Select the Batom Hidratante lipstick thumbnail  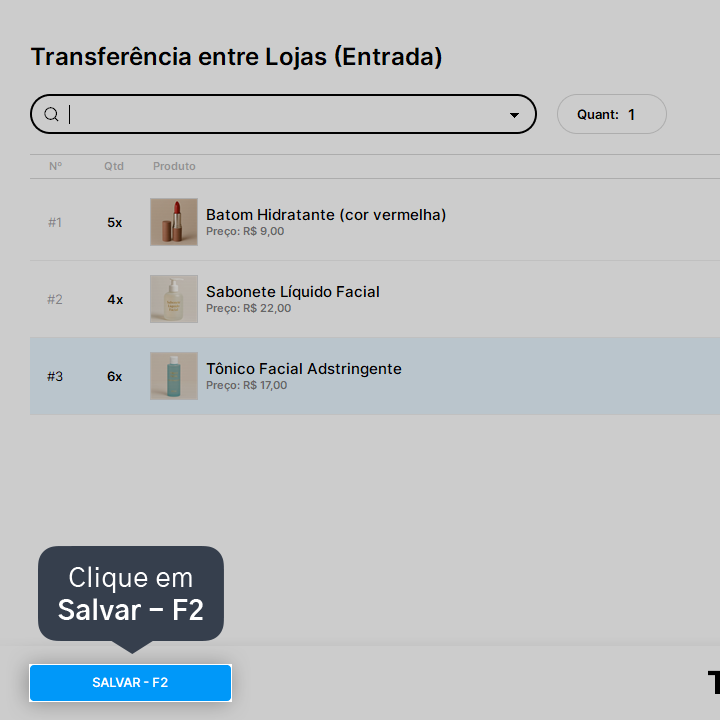coord(174,222)
